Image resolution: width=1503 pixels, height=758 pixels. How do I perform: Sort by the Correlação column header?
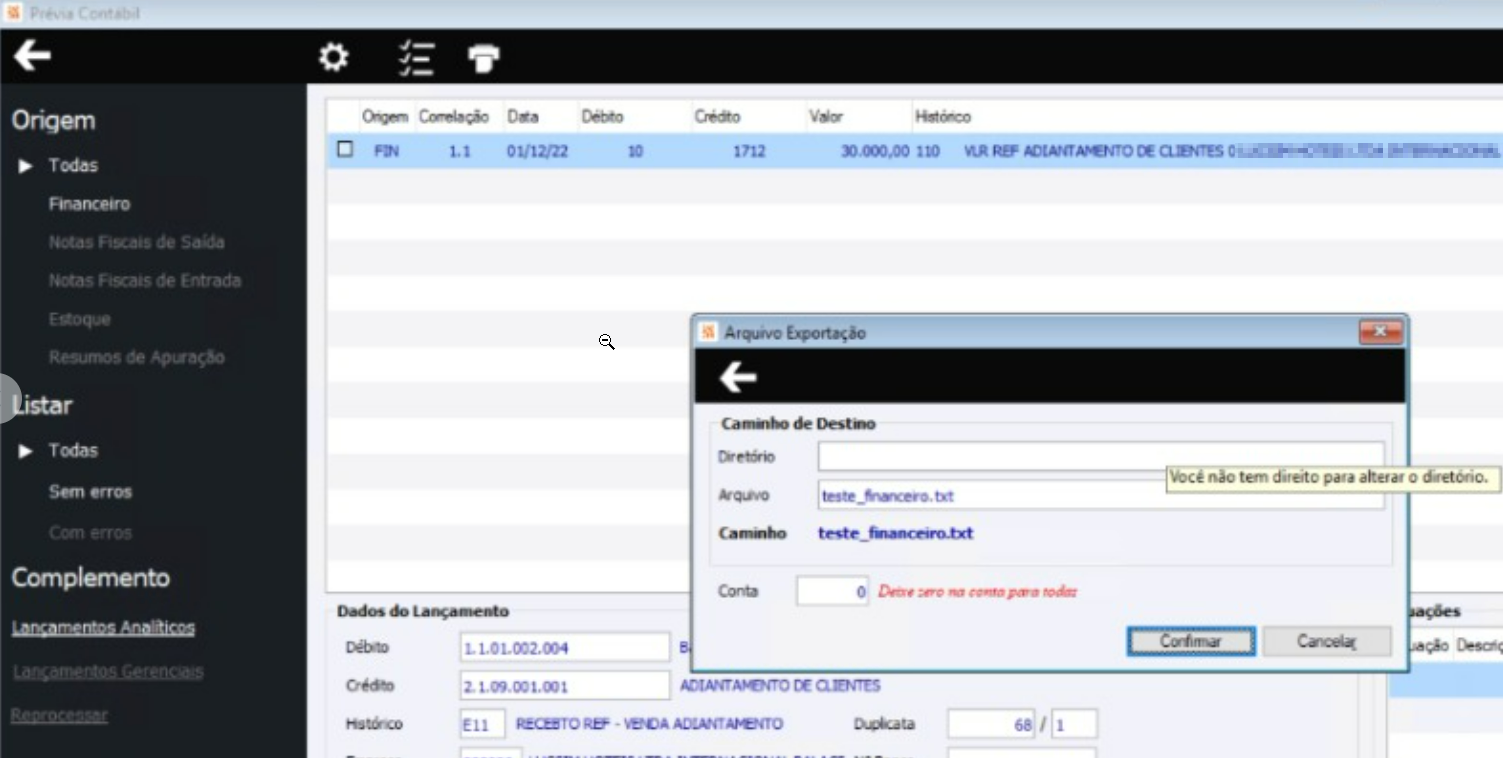pos(453,117)
